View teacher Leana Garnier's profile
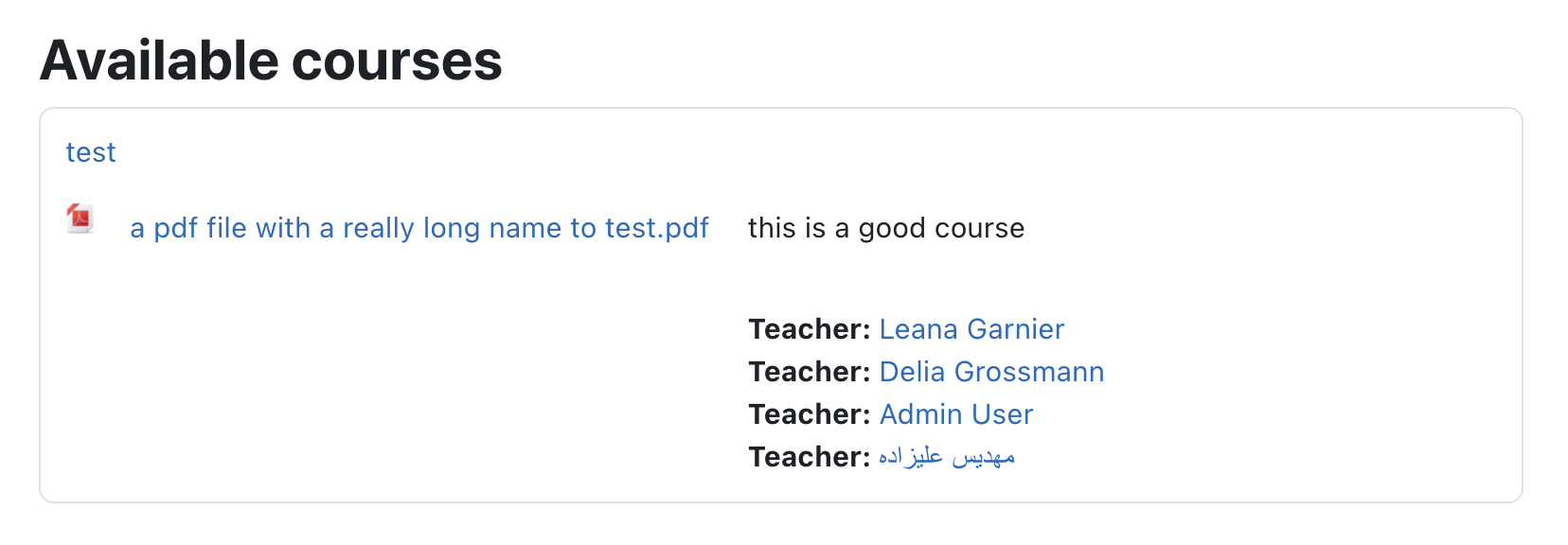1568x545 pixels. pyautogui.click(x=971, y=329)
